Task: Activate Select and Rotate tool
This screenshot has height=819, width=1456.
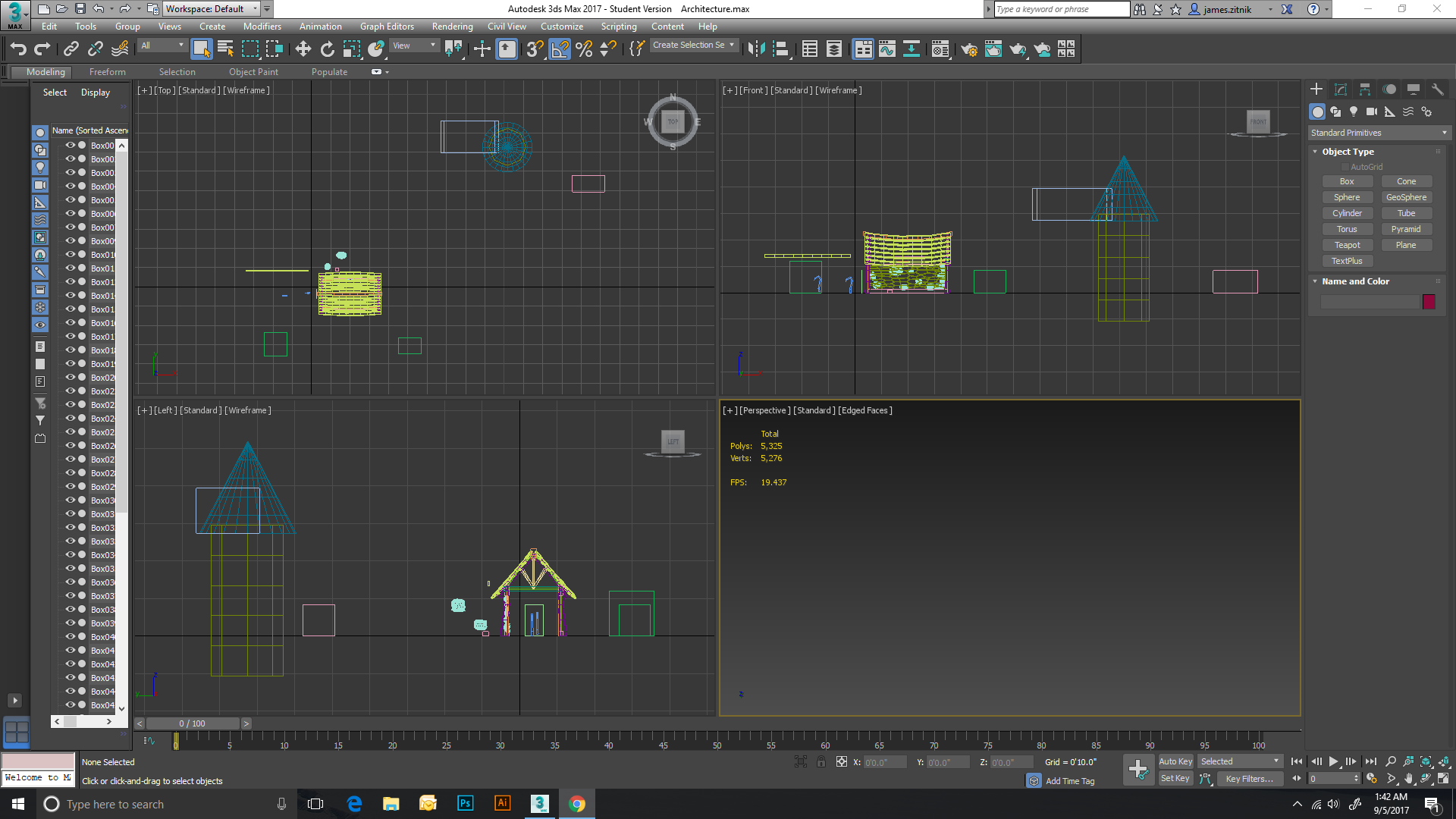Action: (328, 49)
